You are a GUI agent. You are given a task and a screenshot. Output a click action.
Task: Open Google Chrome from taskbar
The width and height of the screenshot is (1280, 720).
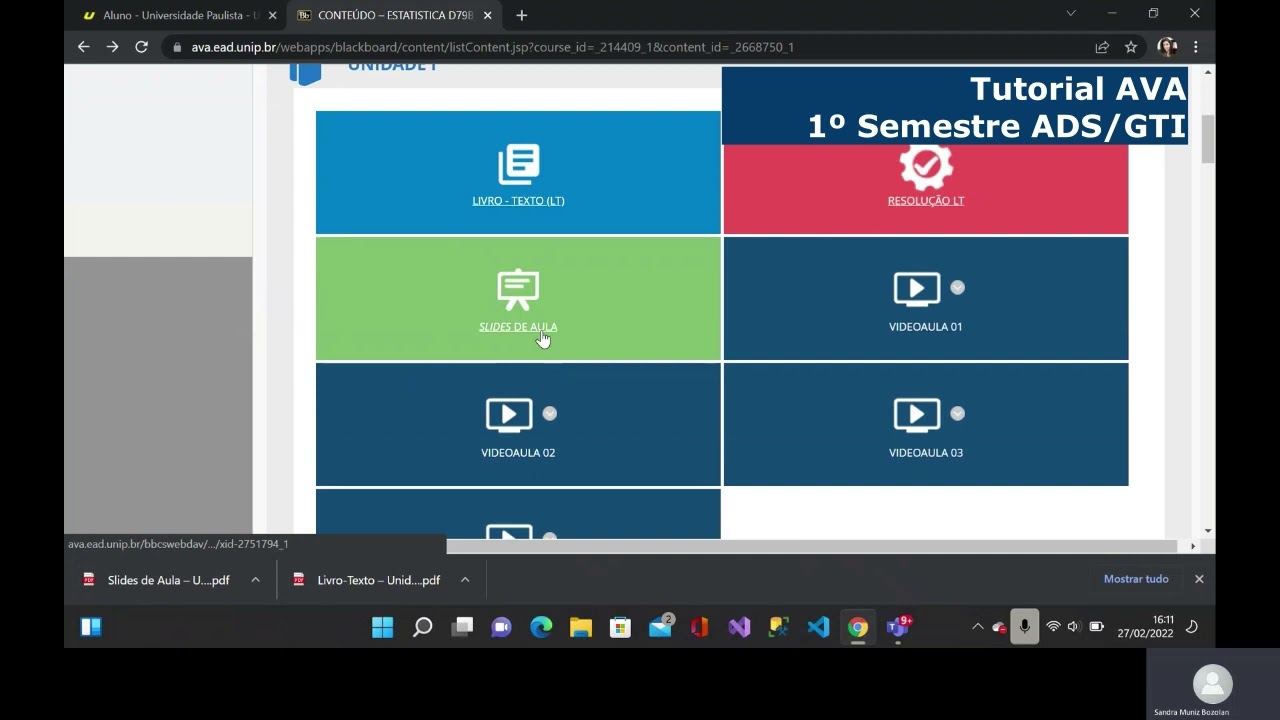858,627
